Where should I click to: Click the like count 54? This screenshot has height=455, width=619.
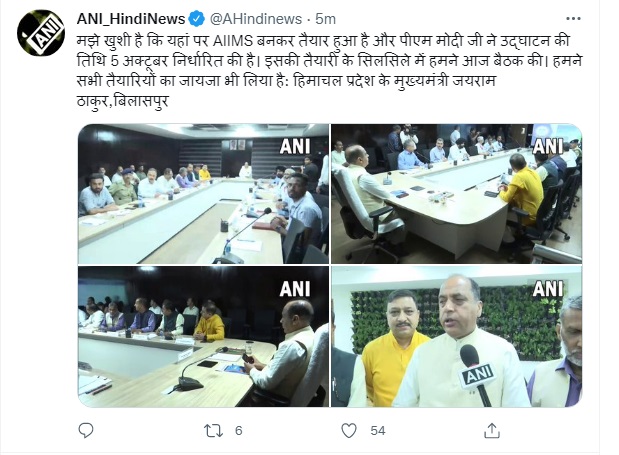[x=378, y=431]
